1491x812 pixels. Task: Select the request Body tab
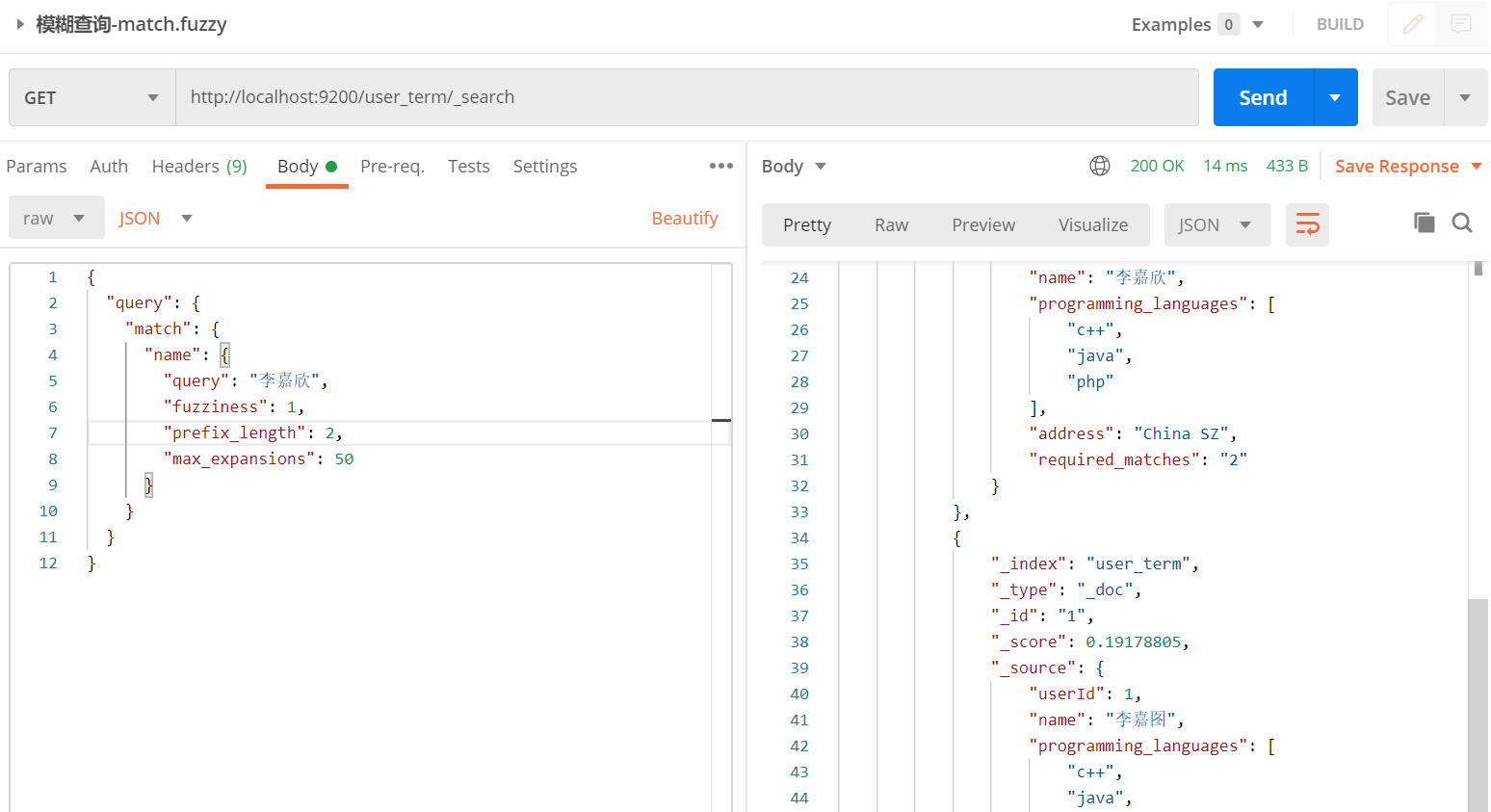[x=306, y=166]
